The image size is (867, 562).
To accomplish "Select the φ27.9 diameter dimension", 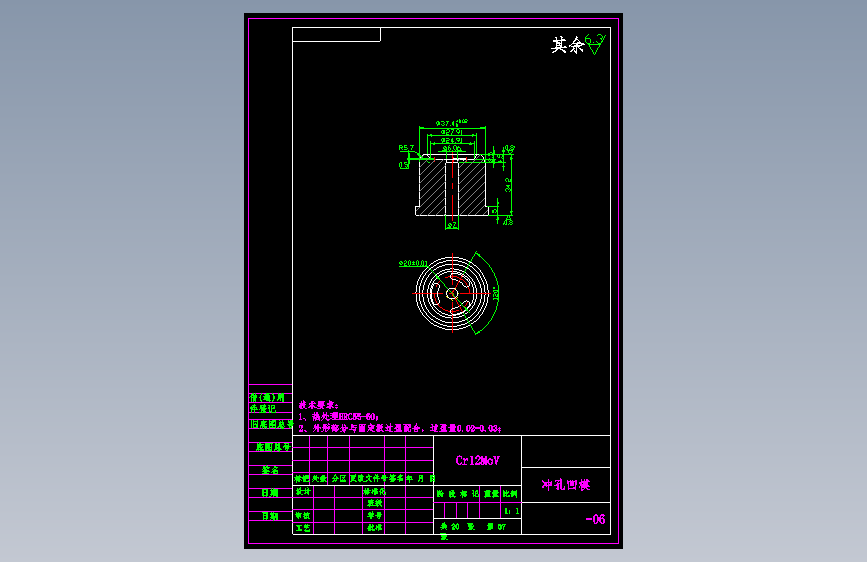I will pos(452,132).
